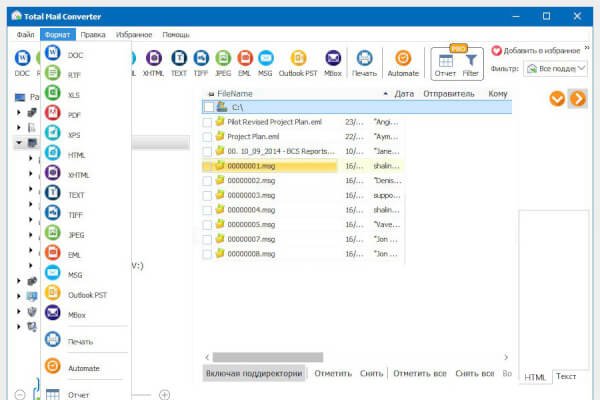Image resolution: width=600 pixels, height=400 pixels.
Task: Select XLS from the Format menu
Action: click(x=73, y=95)
